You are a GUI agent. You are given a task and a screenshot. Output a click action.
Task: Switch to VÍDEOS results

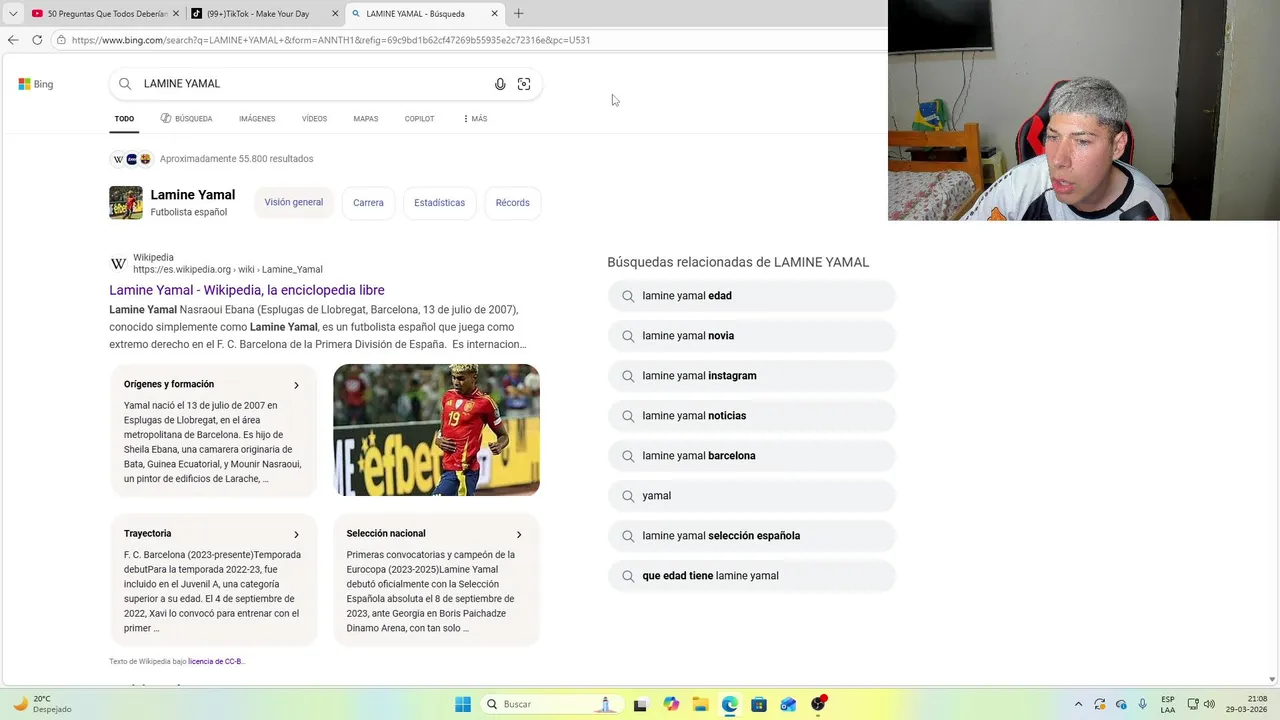314,119
